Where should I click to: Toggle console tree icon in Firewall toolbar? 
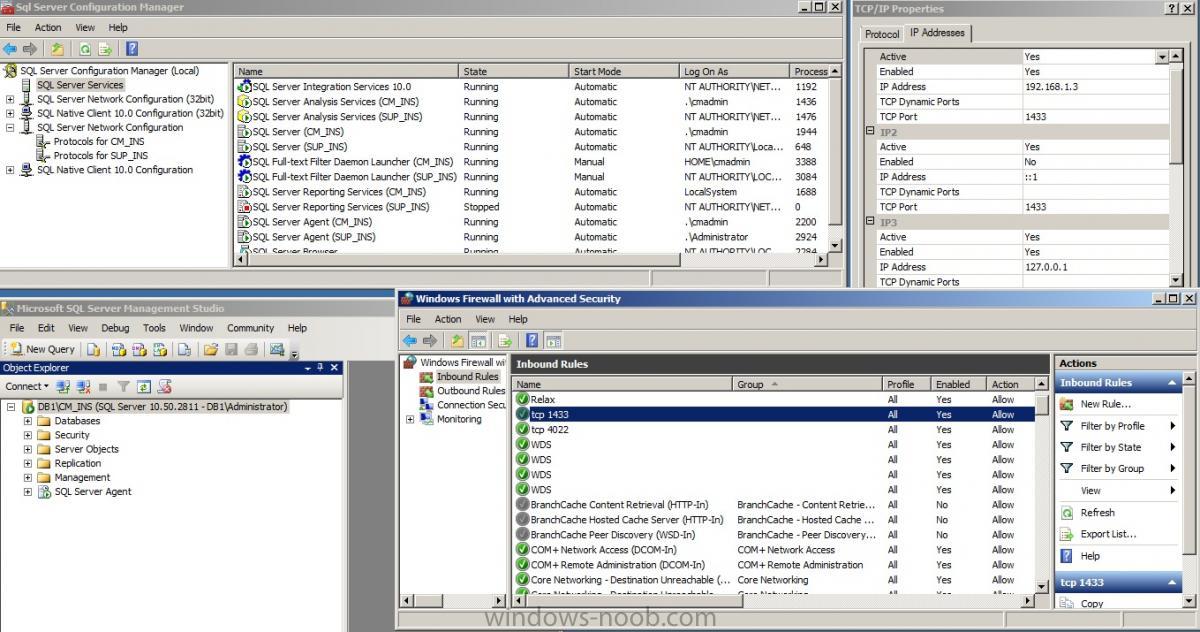pos(478,340)
